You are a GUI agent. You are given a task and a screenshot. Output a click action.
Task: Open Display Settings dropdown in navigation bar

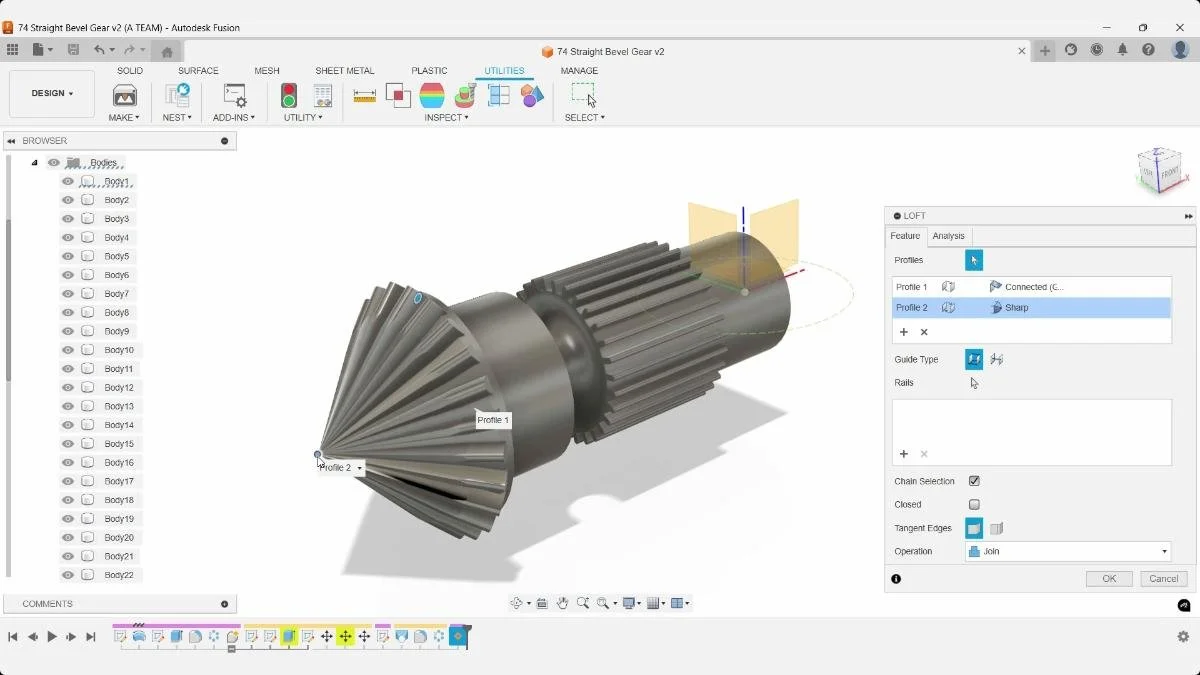pos(633,603)
